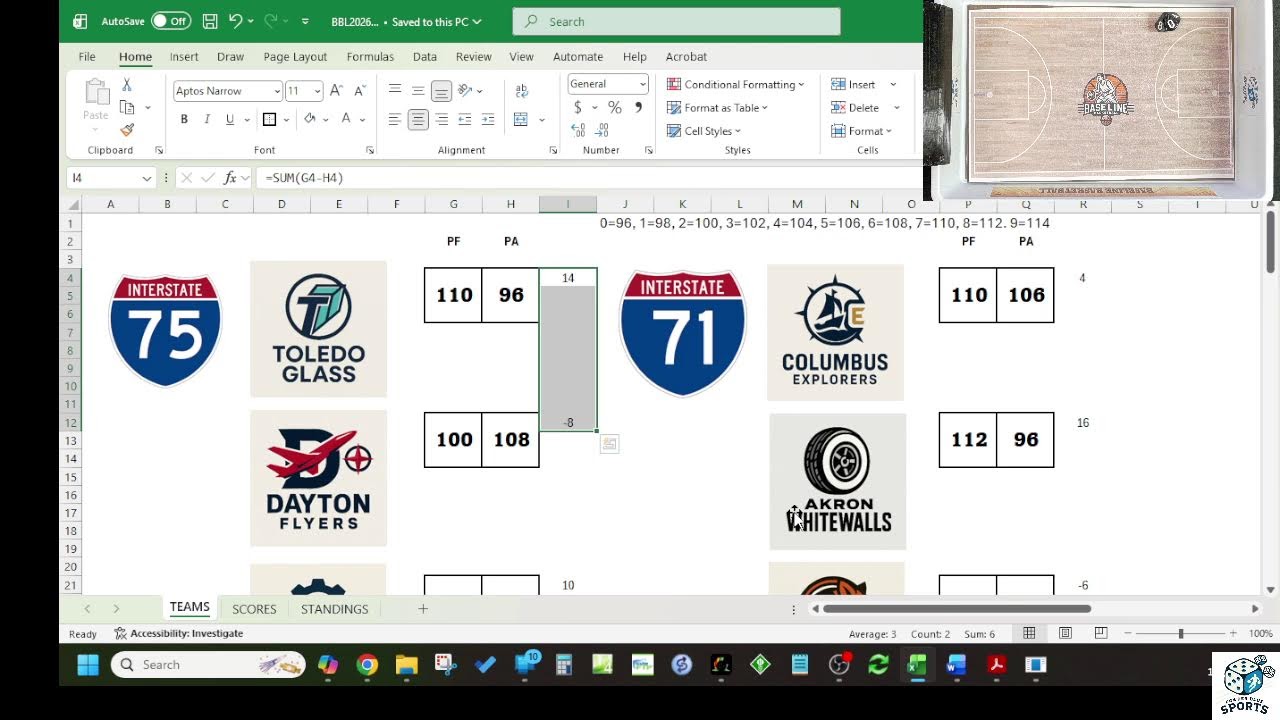Toggle Bottom Align button
Image resolution: width=1280 pixels, height=720 pixels.
(441, 91)
